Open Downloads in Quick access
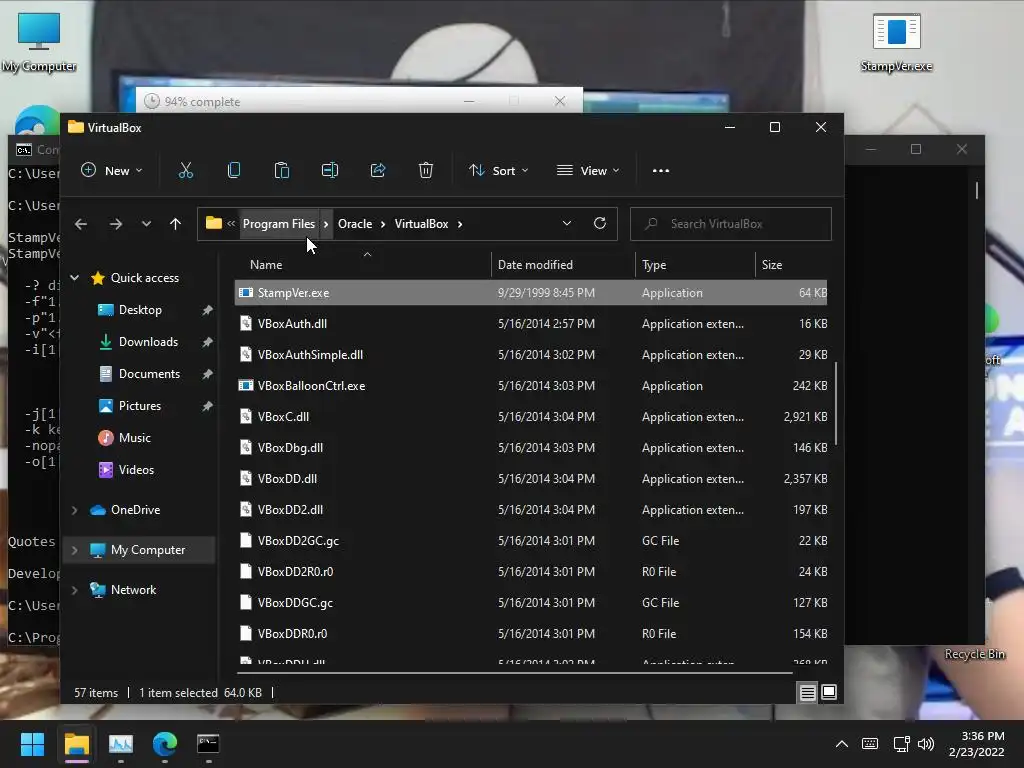The image size is (1024, 768). coord(148,342)
